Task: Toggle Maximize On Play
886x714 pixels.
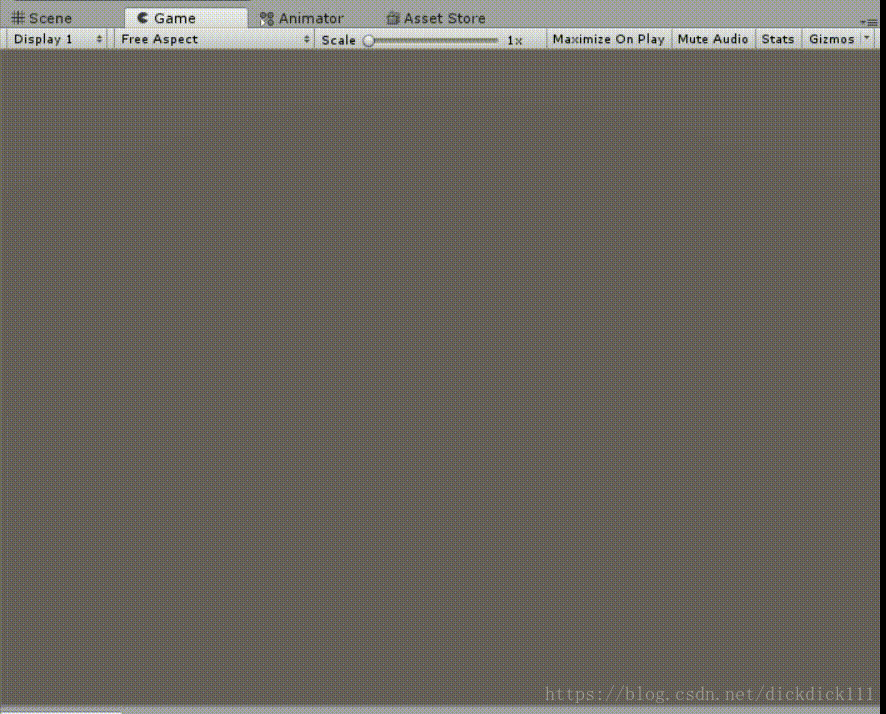Action: (609, 39)
